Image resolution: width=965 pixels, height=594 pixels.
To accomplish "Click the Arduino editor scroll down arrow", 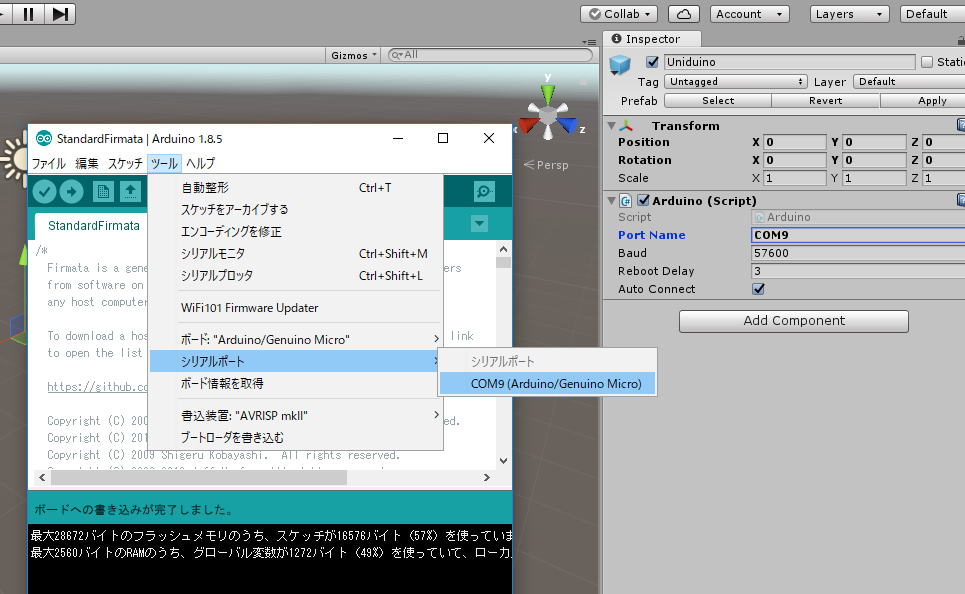I will (503, 460).
